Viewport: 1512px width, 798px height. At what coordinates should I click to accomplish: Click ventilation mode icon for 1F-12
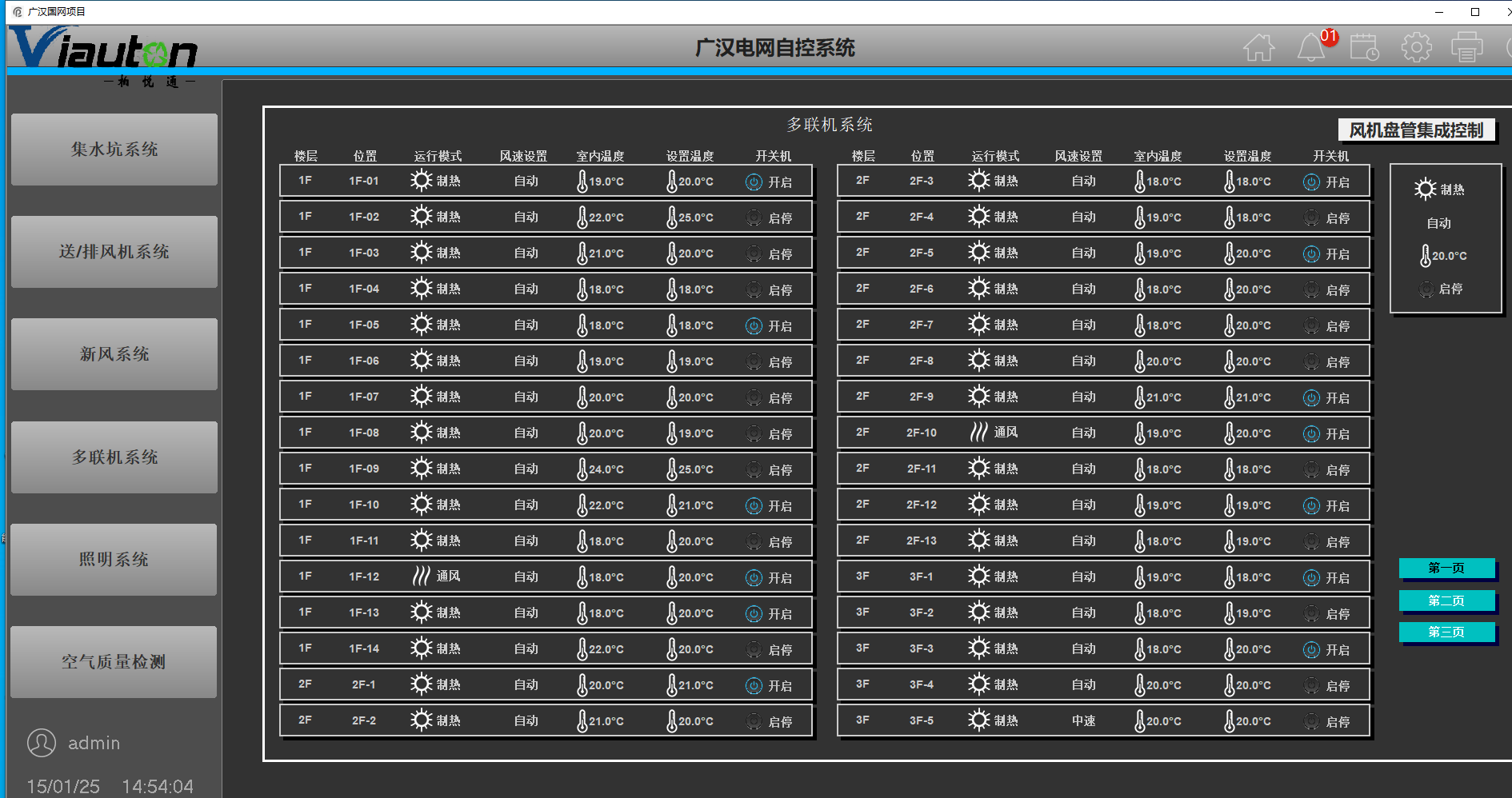pyautogui.click(x=422, y=577)
